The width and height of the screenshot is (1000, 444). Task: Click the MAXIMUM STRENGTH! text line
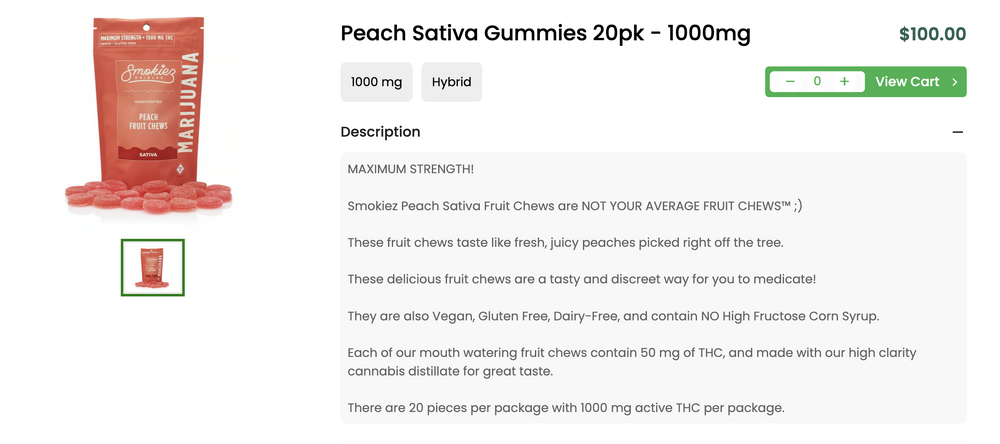point(410,169)
